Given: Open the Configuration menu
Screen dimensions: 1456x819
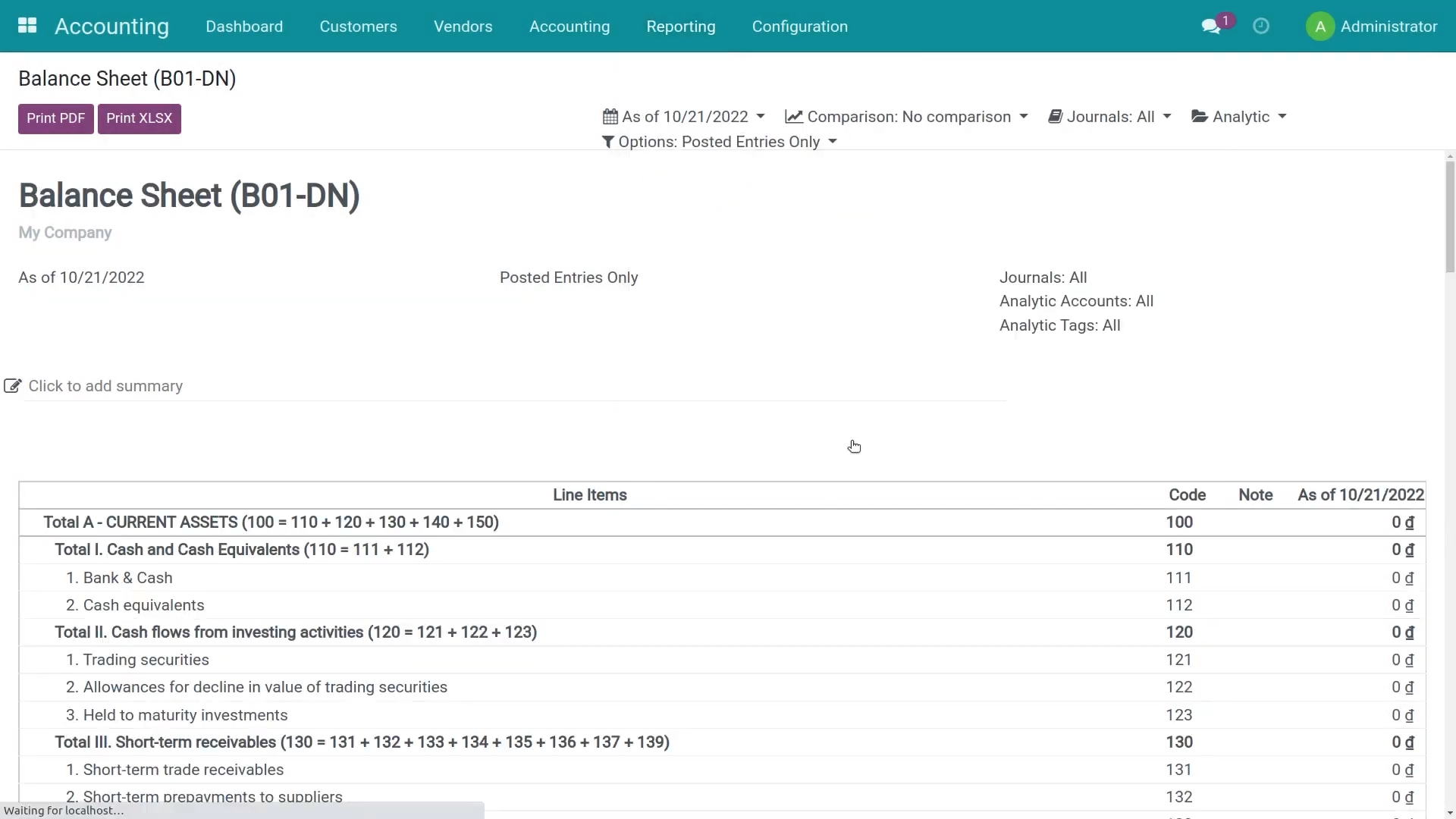Looking at the screenshot, I should click(x=799, y=27).
